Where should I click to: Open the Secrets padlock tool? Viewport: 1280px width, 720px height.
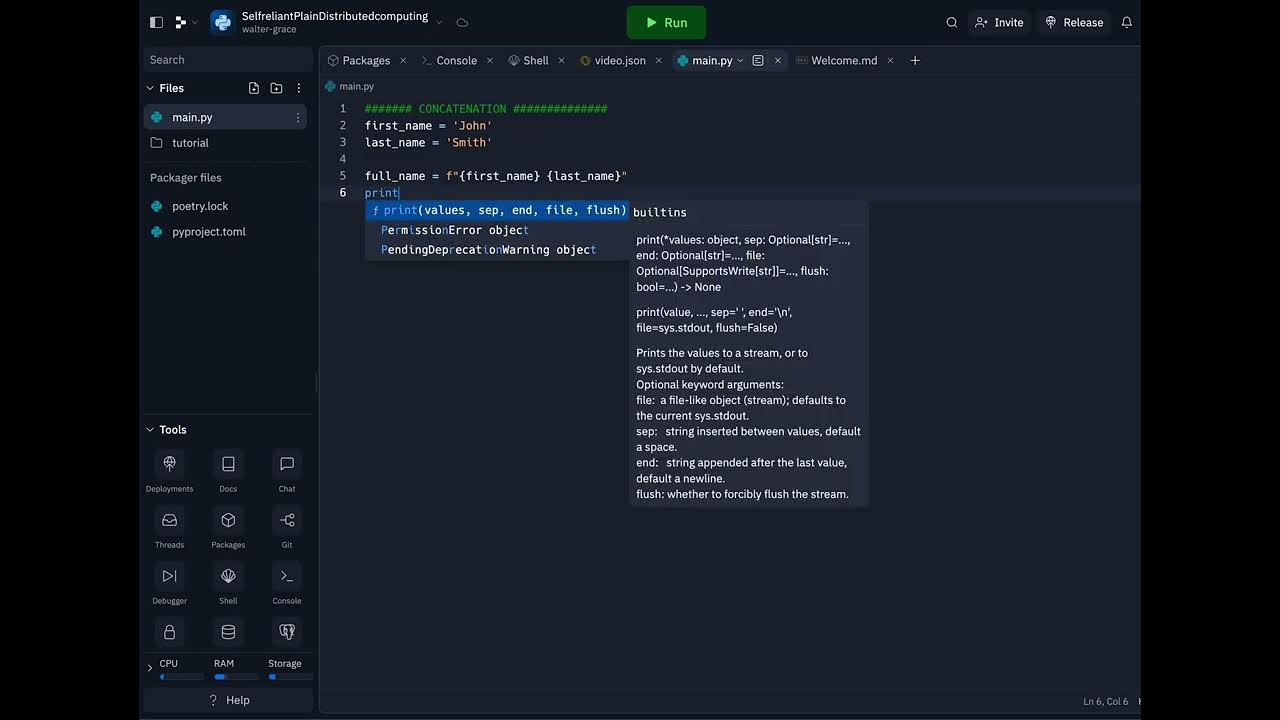169,632
